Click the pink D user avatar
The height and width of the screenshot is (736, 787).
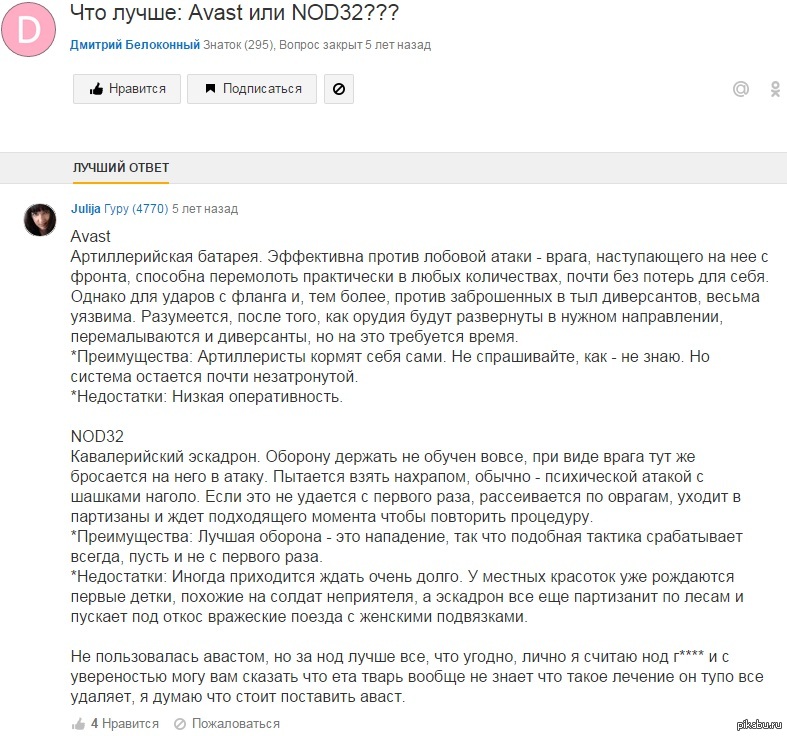(x=28, y=29)
